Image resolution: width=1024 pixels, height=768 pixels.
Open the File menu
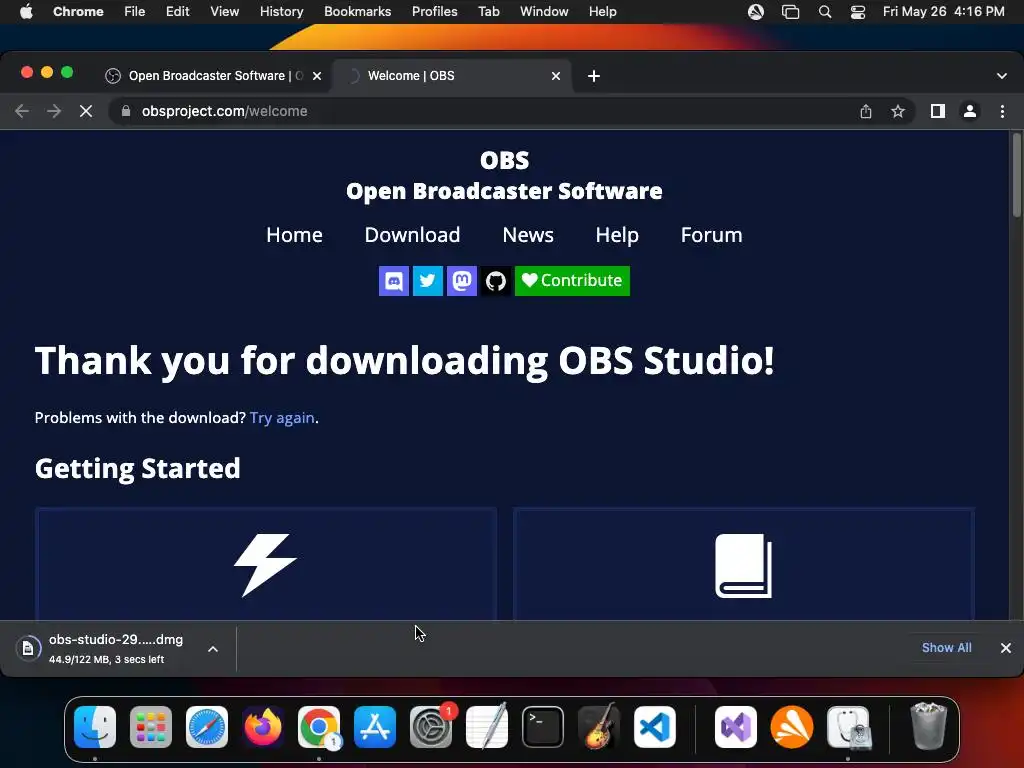(135, 11)
